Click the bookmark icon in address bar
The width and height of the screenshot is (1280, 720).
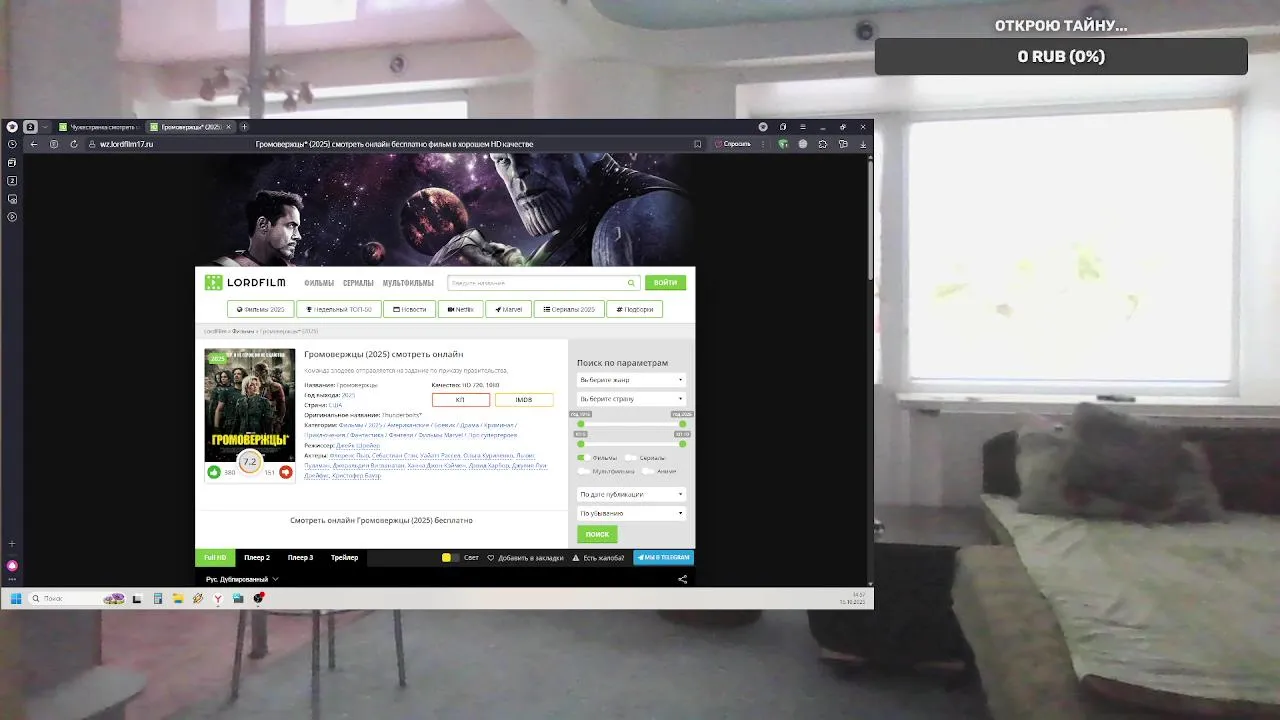point(697,144)
